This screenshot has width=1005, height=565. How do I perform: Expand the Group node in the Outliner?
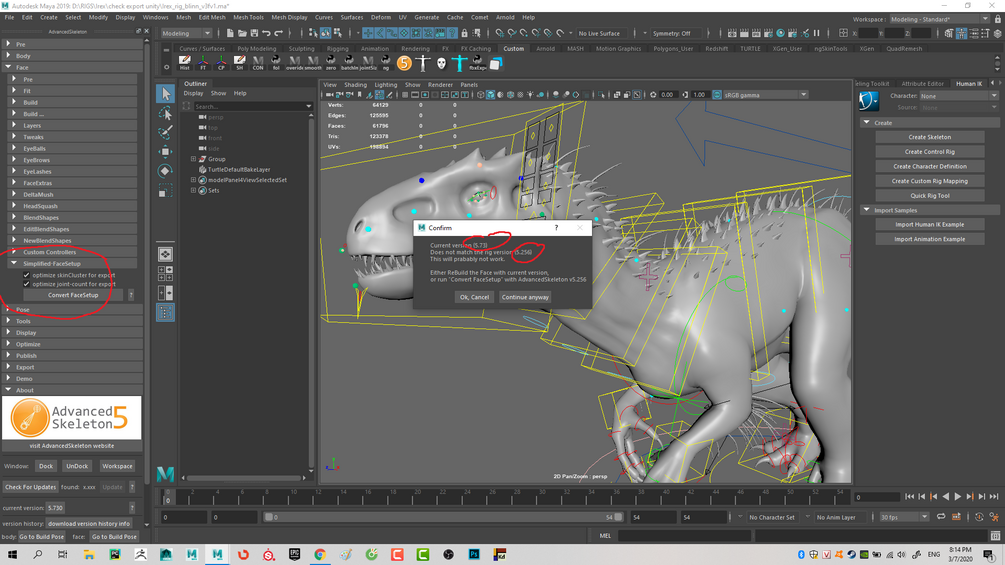tap(194, 159)
